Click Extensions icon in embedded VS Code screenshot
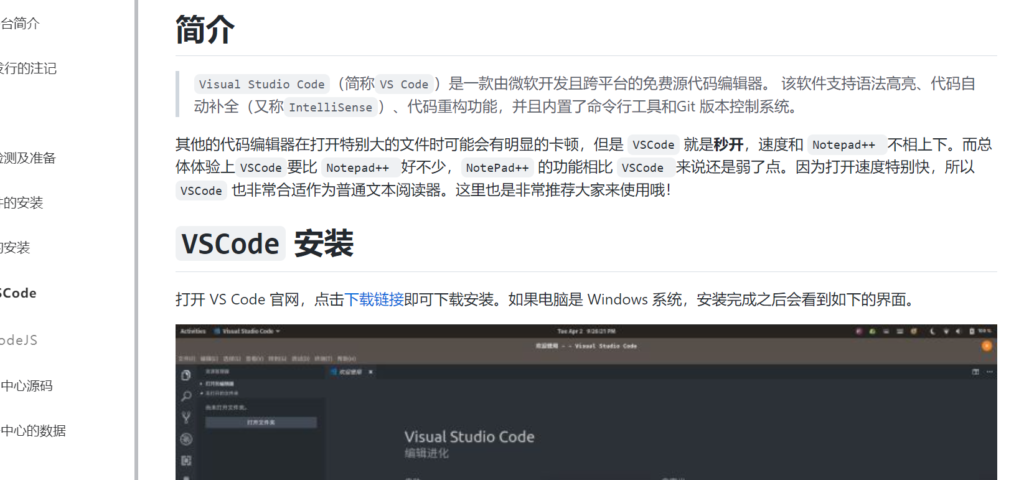 (186, 461)
